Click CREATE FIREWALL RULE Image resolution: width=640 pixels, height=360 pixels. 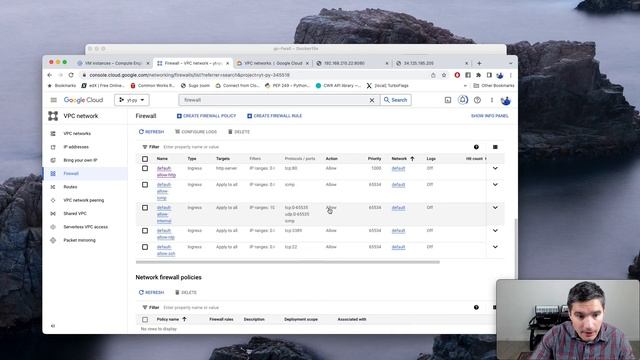[274, 116]
